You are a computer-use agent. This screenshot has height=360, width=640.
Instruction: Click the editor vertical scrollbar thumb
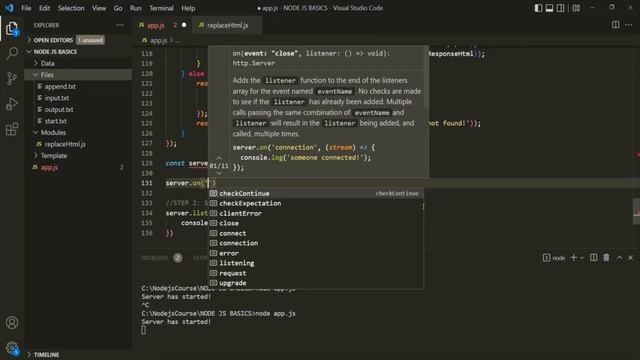pyautogui.click(x=636, y=211)
